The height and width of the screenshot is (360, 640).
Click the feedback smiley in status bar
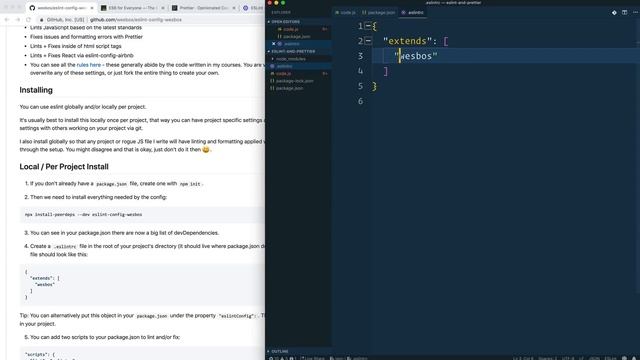pos(624,358)
